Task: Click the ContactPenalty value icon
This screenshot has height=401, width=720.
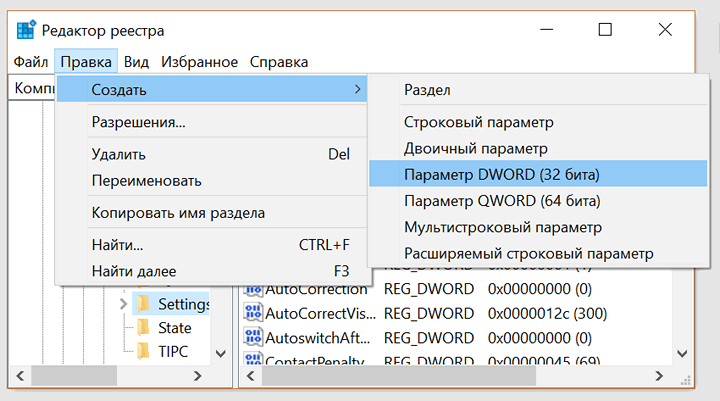Action: (253, 359)
